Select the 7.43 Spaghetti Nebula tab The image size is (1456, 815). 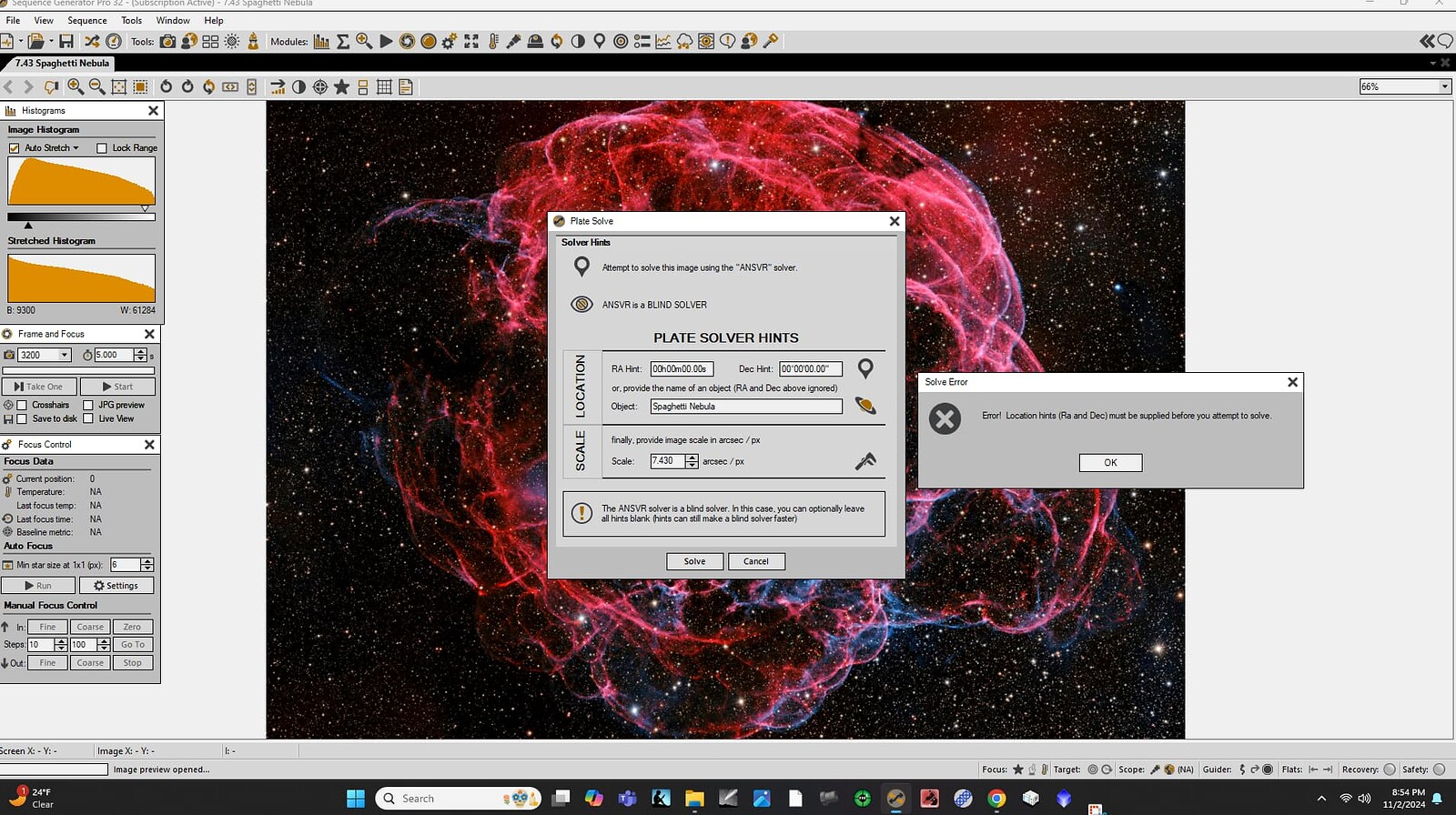coord(62,63)
